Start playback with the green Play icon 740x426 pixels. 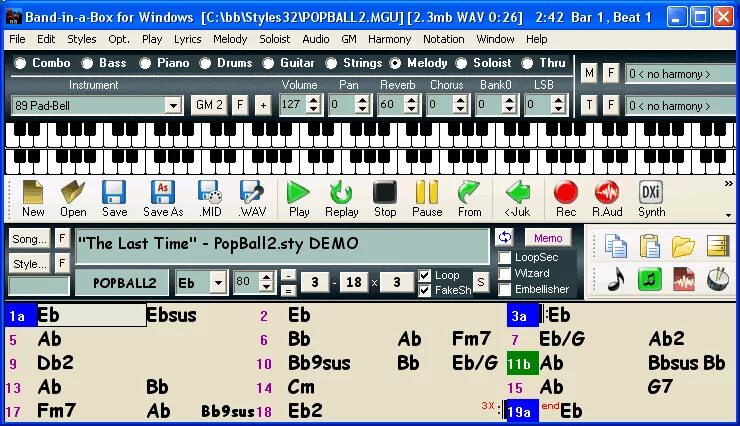[298, 193]
